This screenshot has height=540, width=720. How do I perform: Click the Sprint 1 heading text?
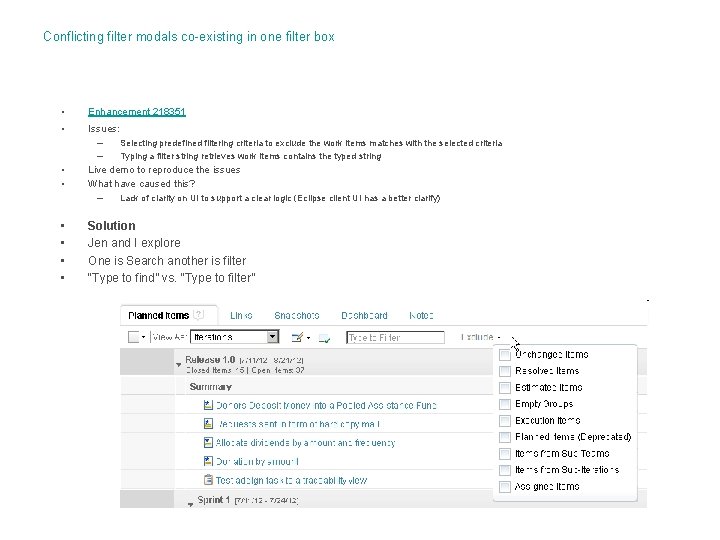[x=214, y=500]
